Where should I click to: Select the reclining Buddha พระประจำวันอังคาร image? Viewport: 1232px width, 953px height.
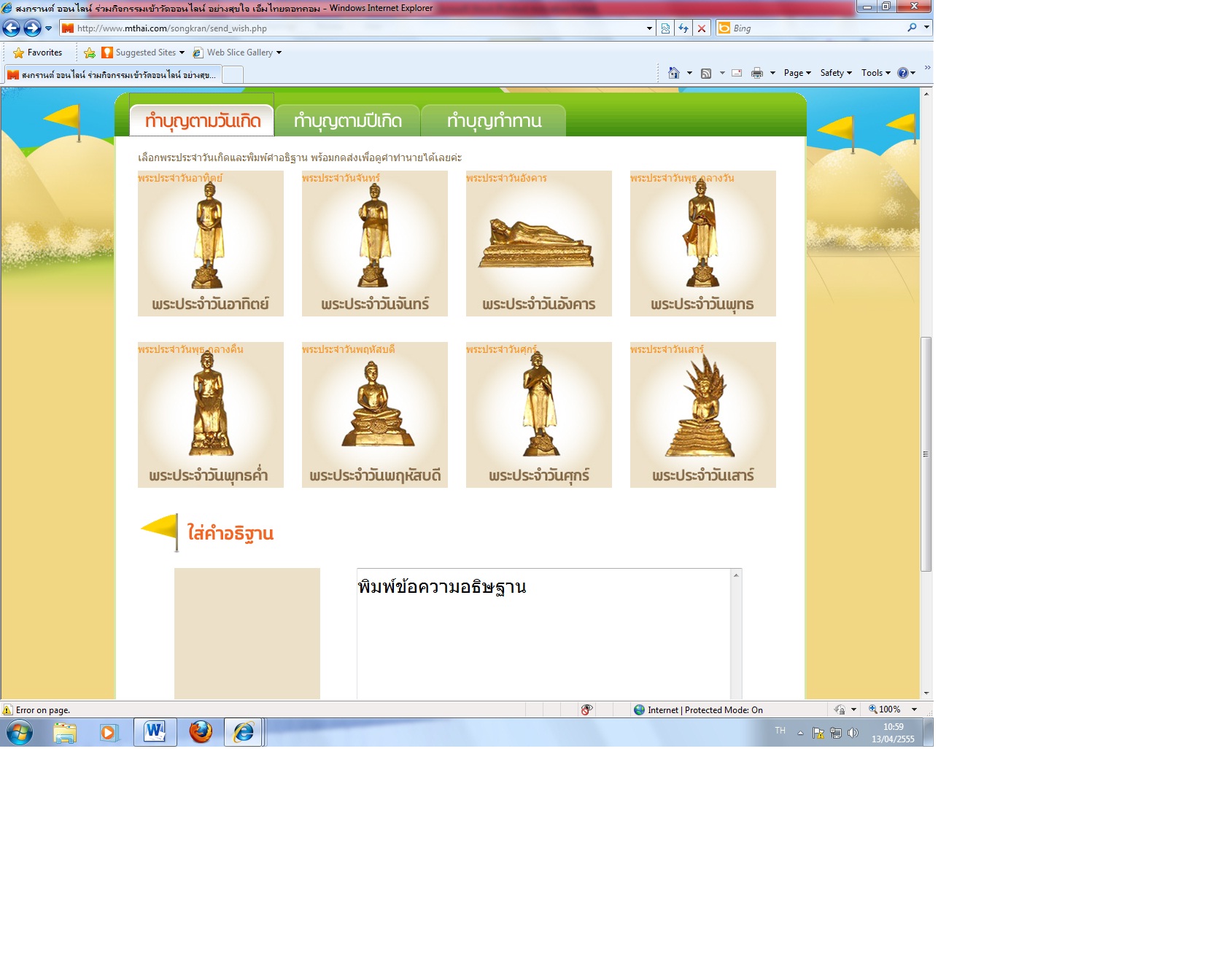pos(538,244)
